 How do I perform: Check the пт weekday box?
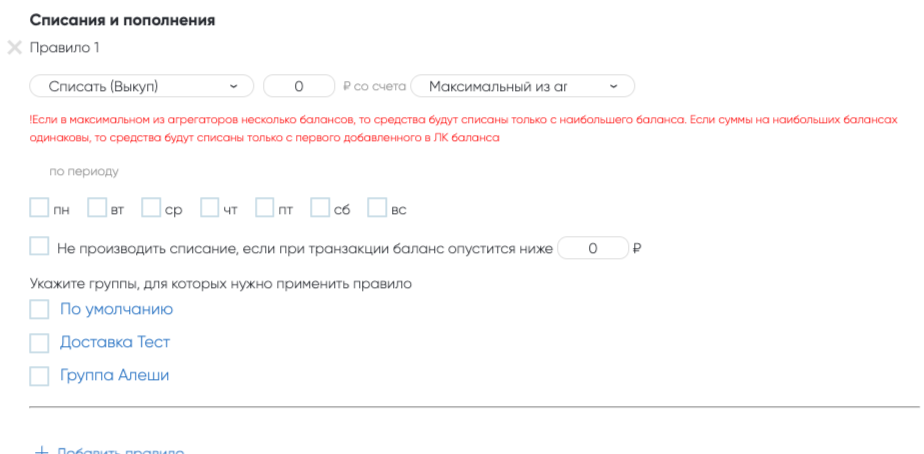click(265, 208)
